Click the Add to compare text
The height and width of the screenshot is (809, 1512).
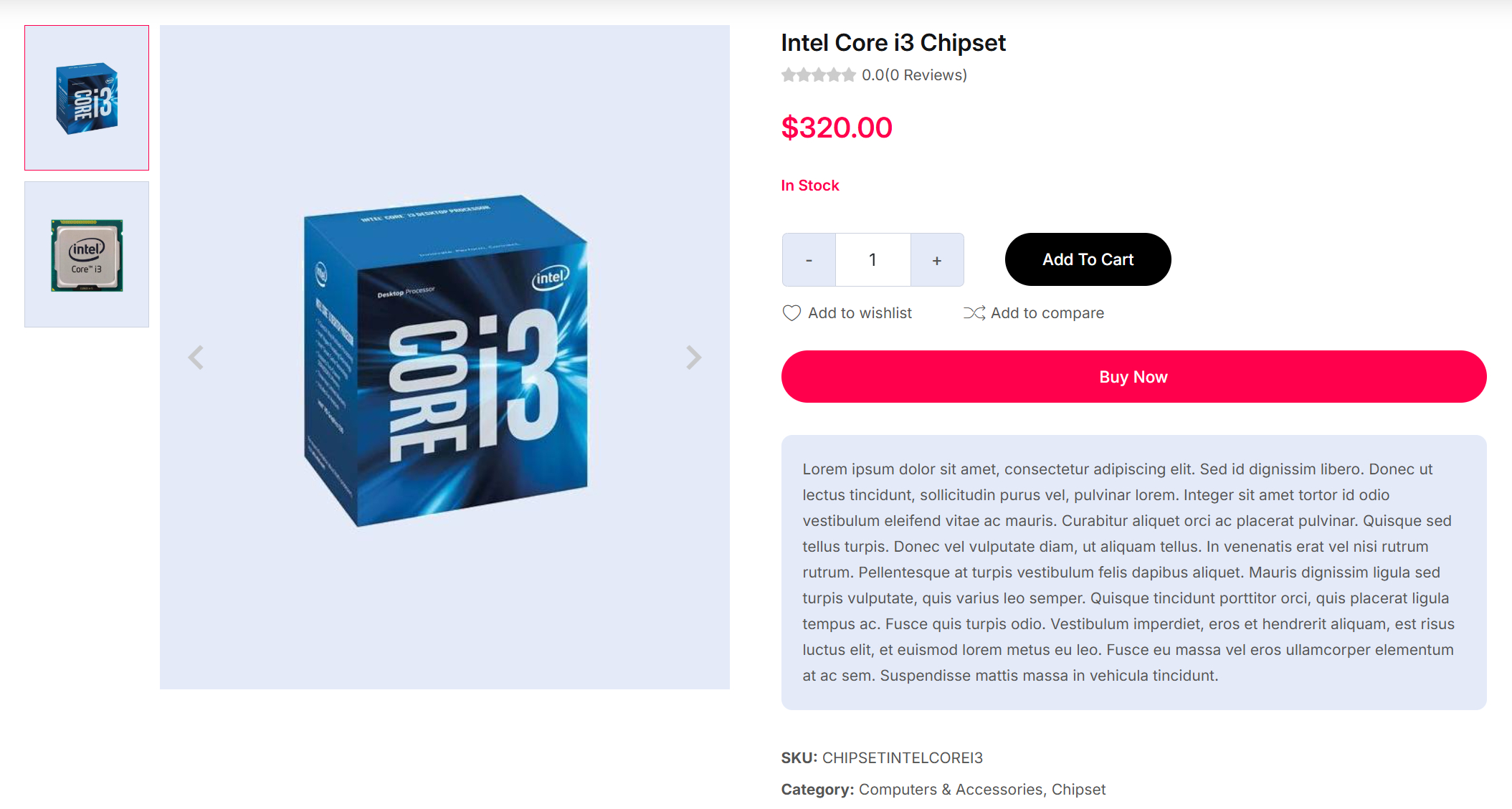1047,313
